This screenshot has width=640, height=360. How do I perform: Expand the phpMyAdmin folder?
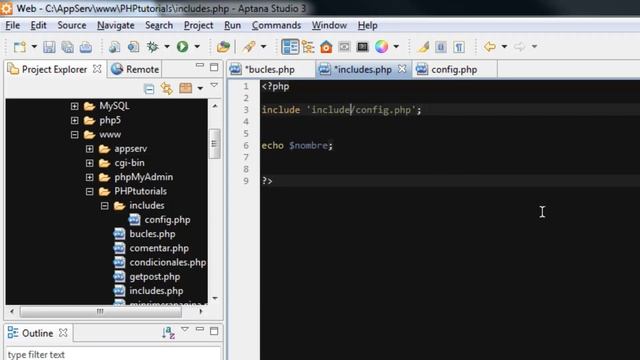coord(89,178)
